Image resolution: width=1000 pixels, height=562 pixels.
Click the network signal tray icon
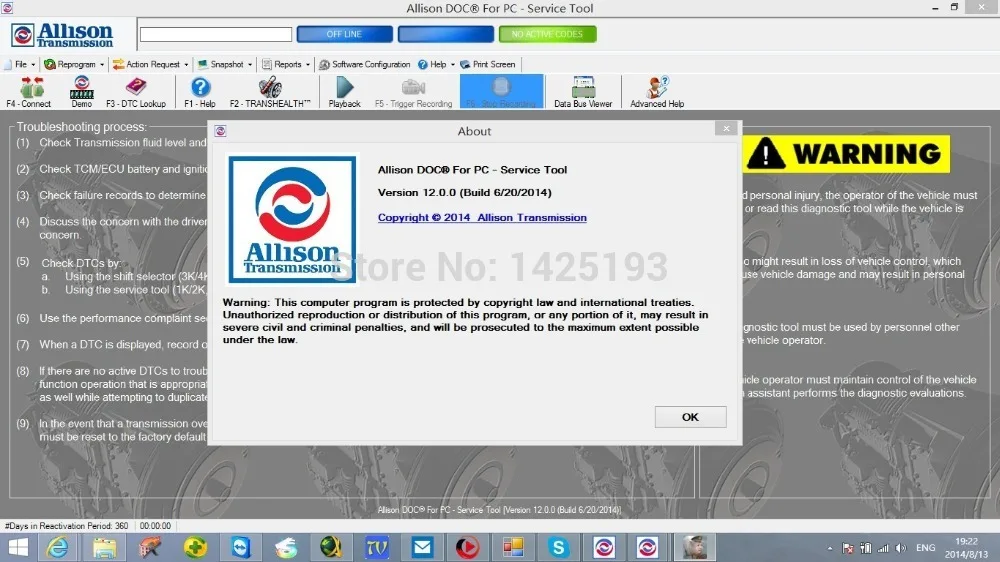coord(883,548)
